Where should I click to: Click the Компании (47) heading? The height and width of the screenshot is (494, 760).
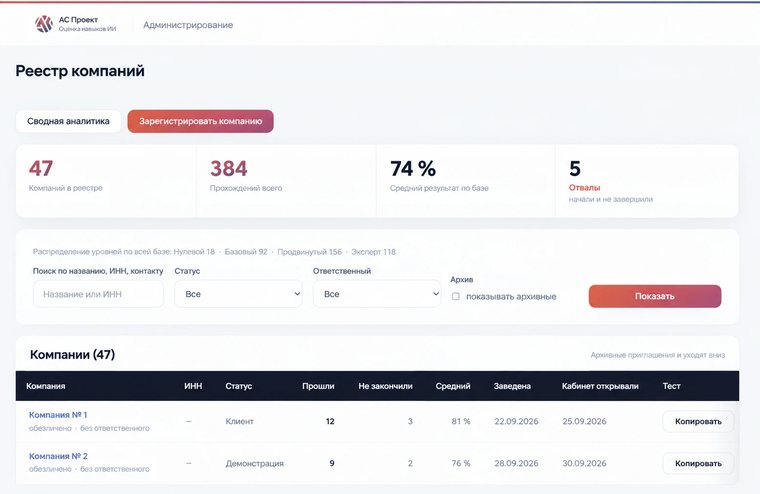click(x=72, y=354)
